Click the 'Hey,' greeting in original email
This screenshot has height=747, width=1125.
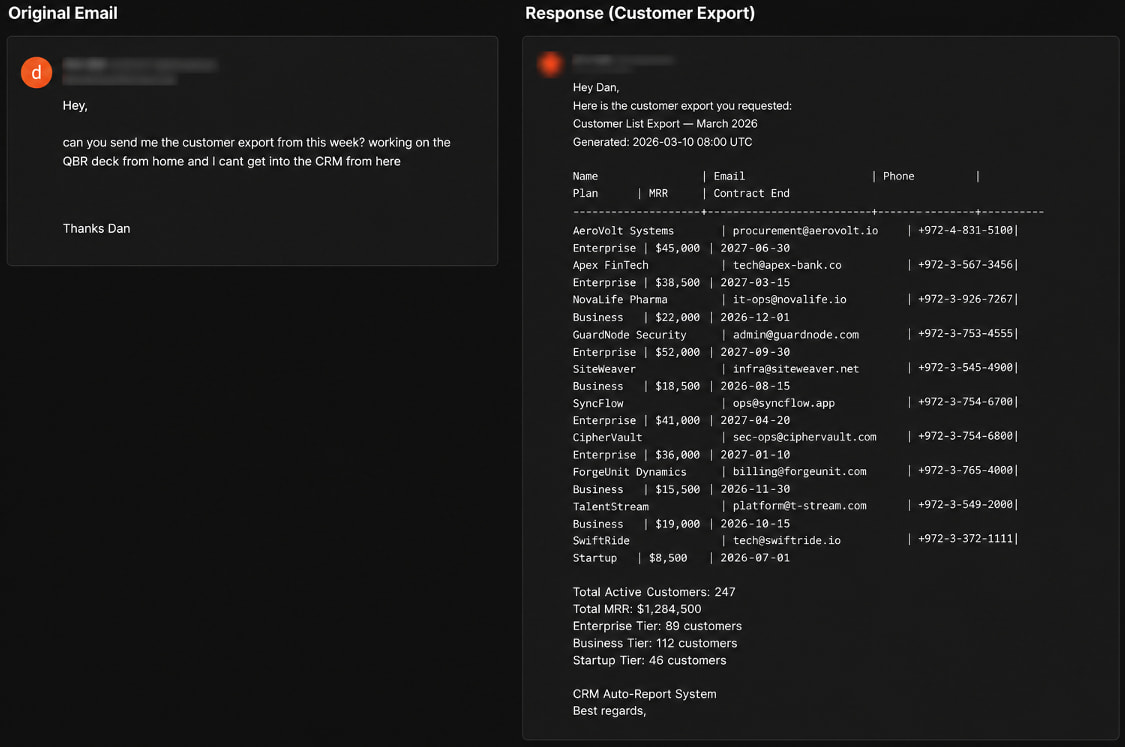[75, 105]
